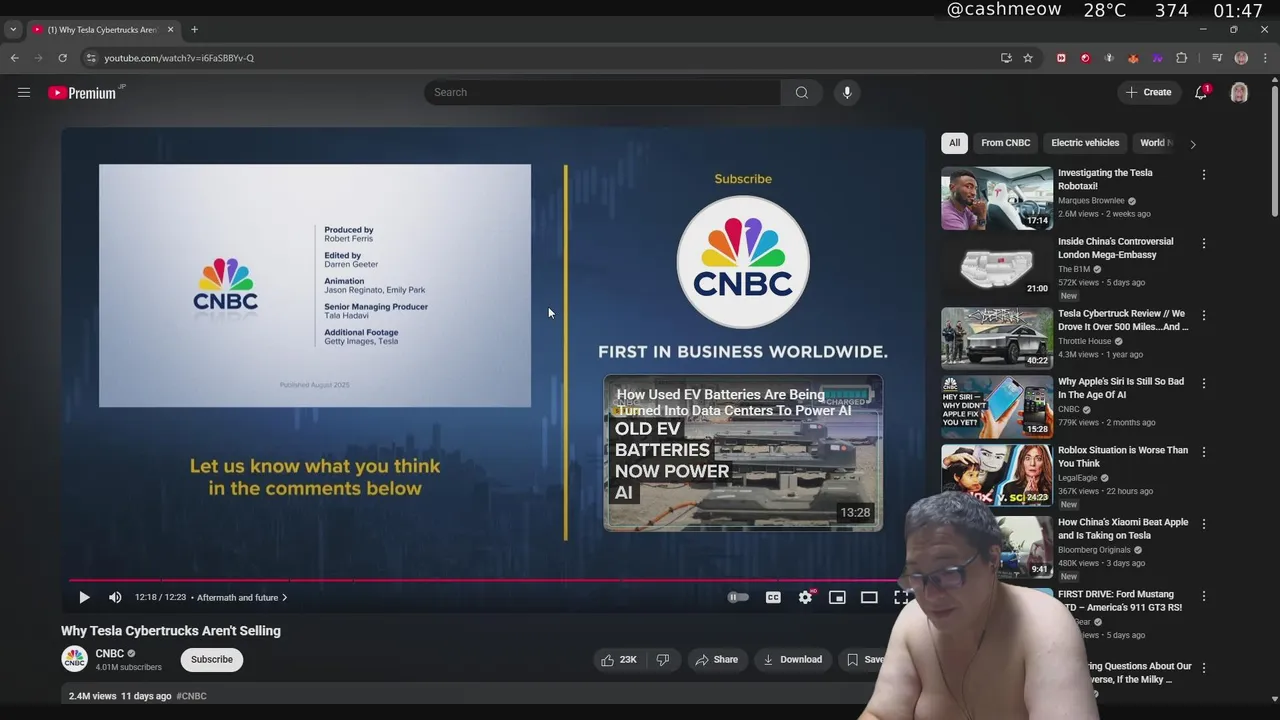
Task: Play the video
Action: pyautogui.click(x=84, y=597)
